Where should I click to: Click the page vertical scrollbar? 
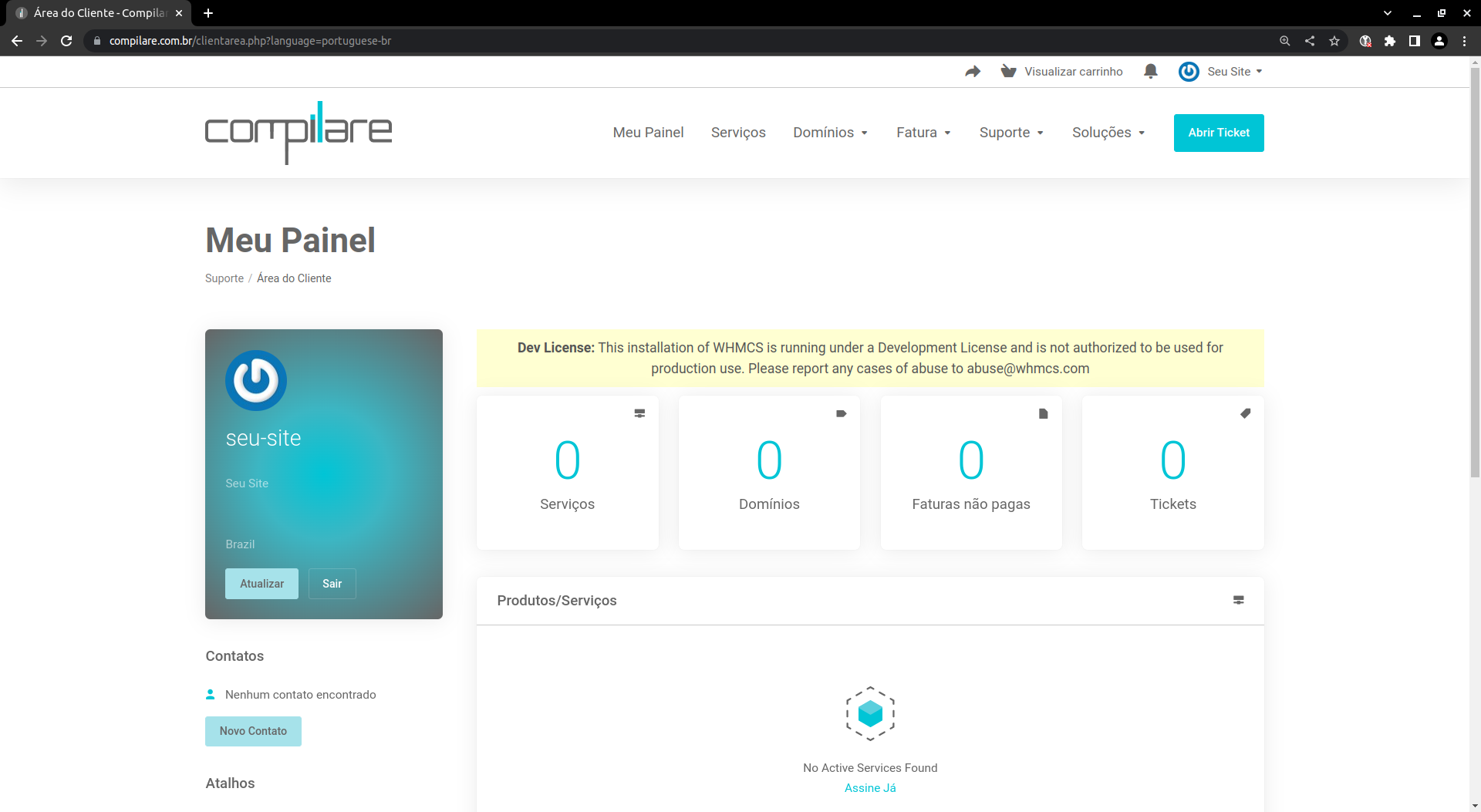coord(1475,273)
